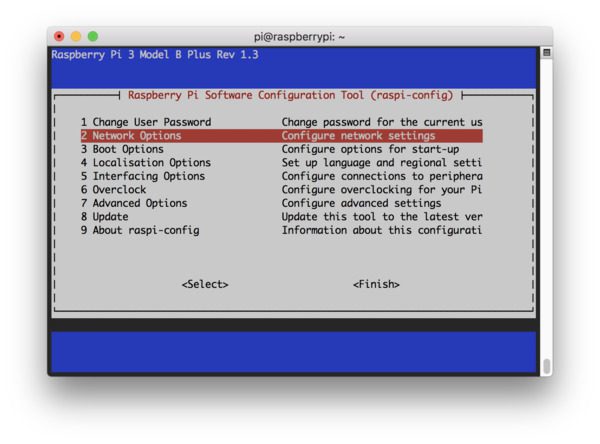This screenshot has width=600, height=444.
Task: Minimize terminal using yellow button
Action: click(x=76, y=36)
